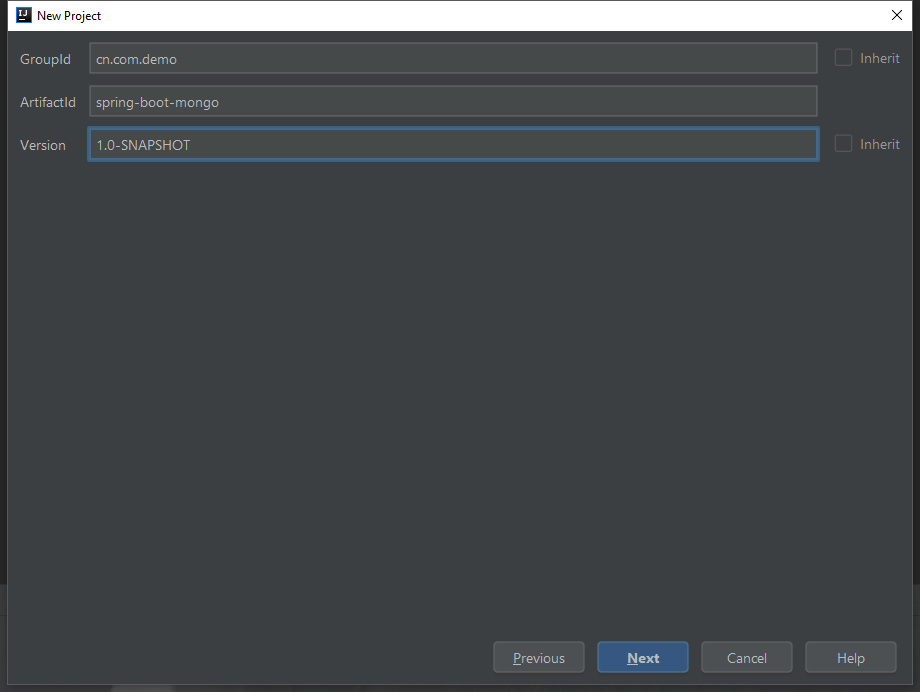This screenshot has width=920, height=692.
Task: Click the IntelliJ IDEA title bar icon
Action: 23,15
